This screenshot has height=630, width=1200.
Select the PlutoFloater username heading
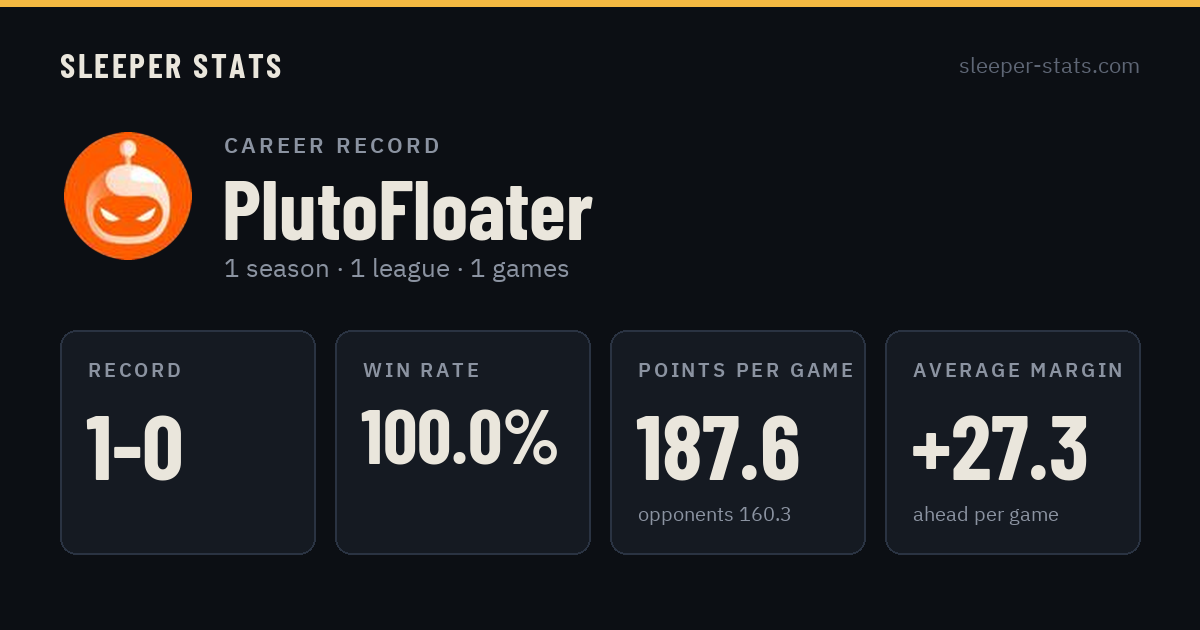click(x=408, y=211)
